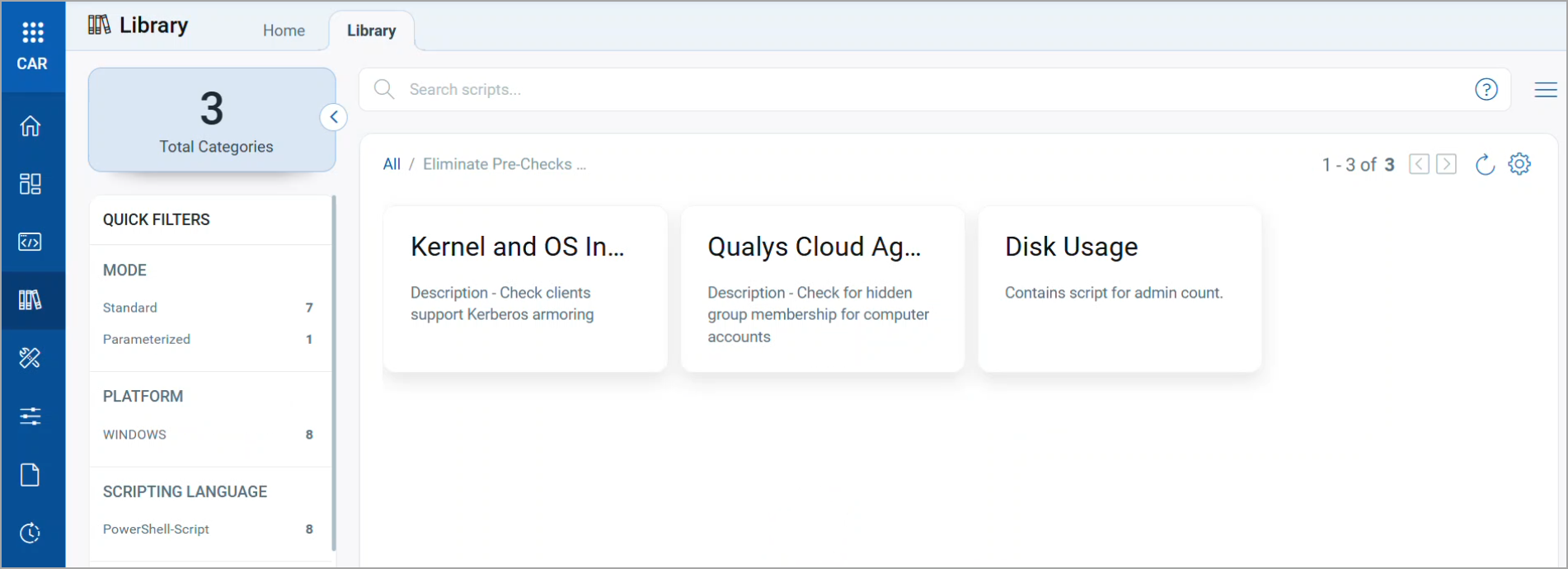The width and height of the screenshot is (1568, 569).
Task: Switch to the Home tab
Action: (284, 31)
